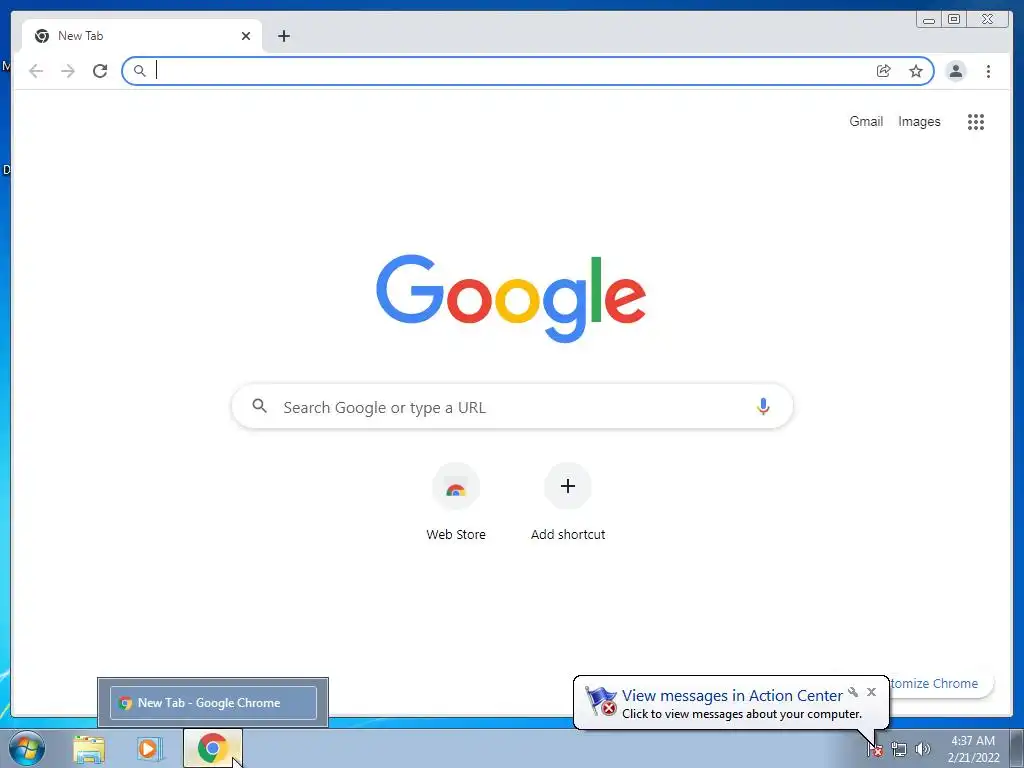Restore down the Chrome window
Viewport: 1024px width, 768px height.
953,20
